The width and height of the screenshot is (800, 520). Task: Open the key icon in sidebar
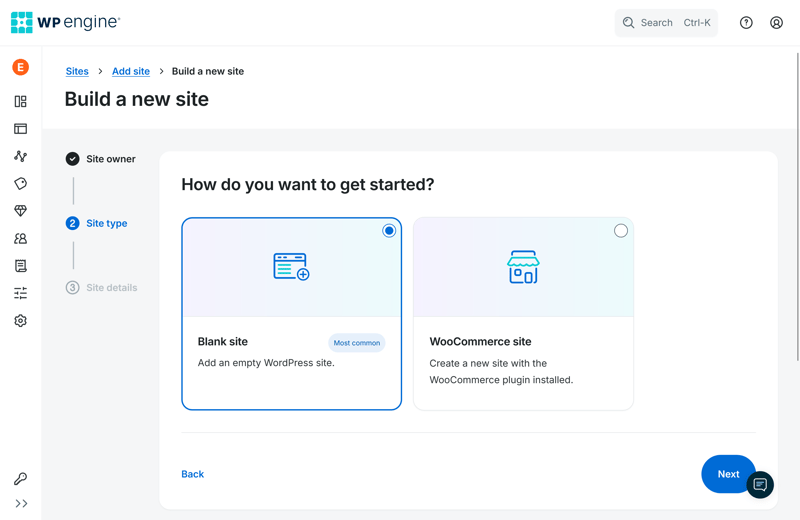click(20, 479)
